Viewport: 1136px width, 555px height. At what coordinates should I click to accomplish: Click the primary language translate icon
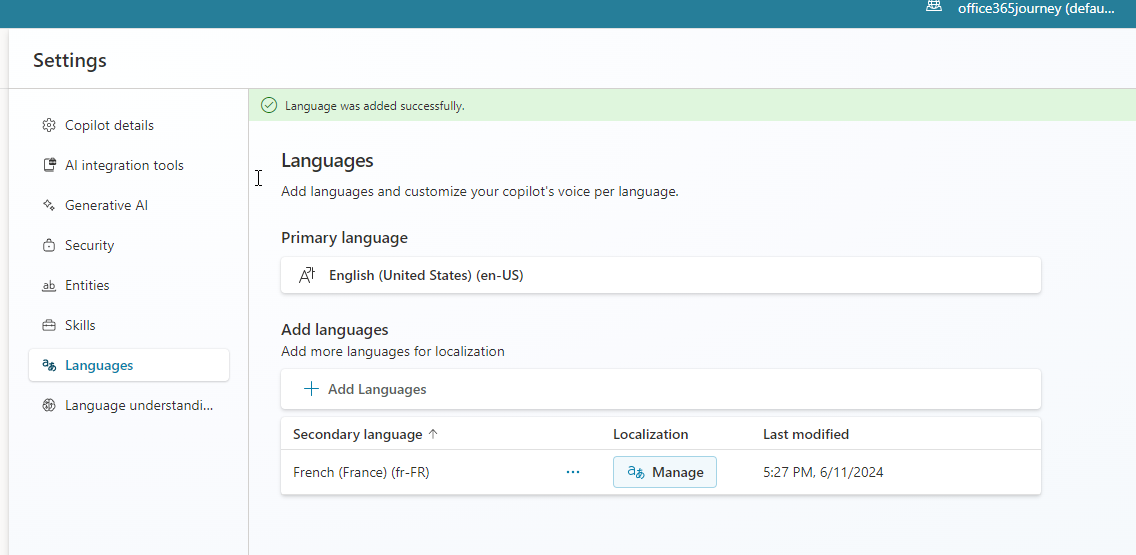(x=307, y=275)
